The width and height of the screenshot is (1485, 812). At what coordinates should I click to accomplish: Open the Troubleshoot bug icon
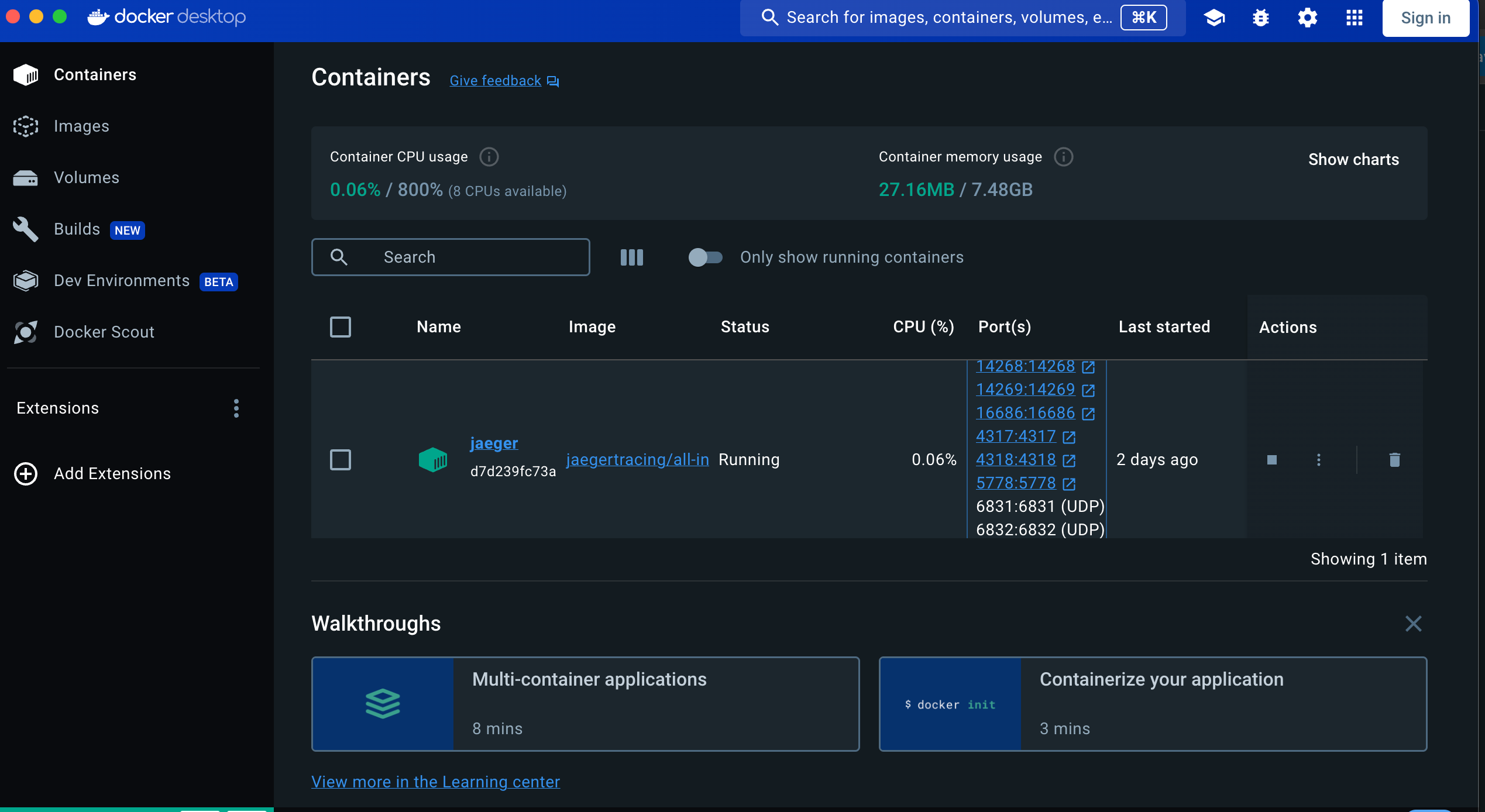(1260, 18)
